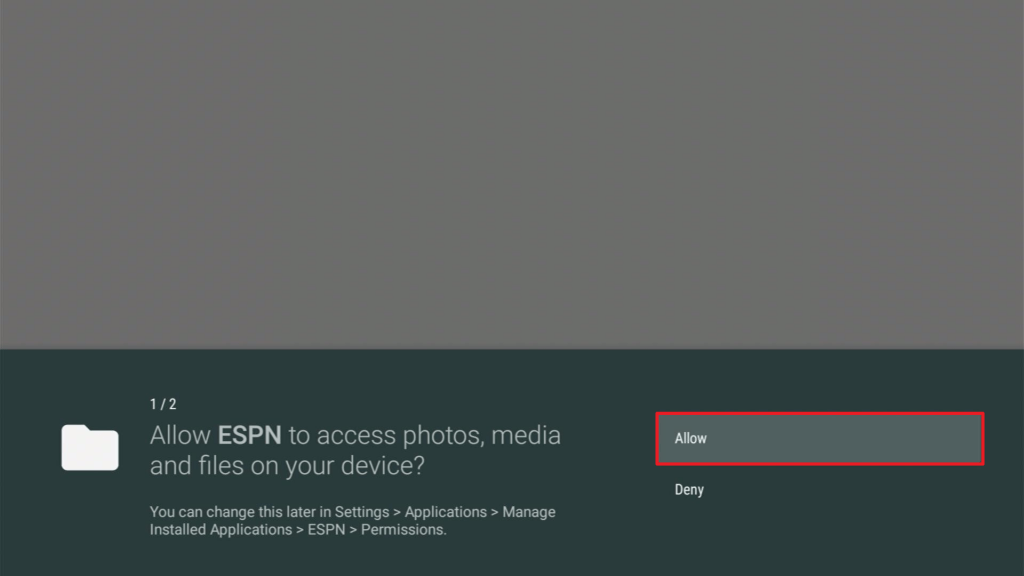Click the white folder icon
1024x576 pixels.
point(90,447)
